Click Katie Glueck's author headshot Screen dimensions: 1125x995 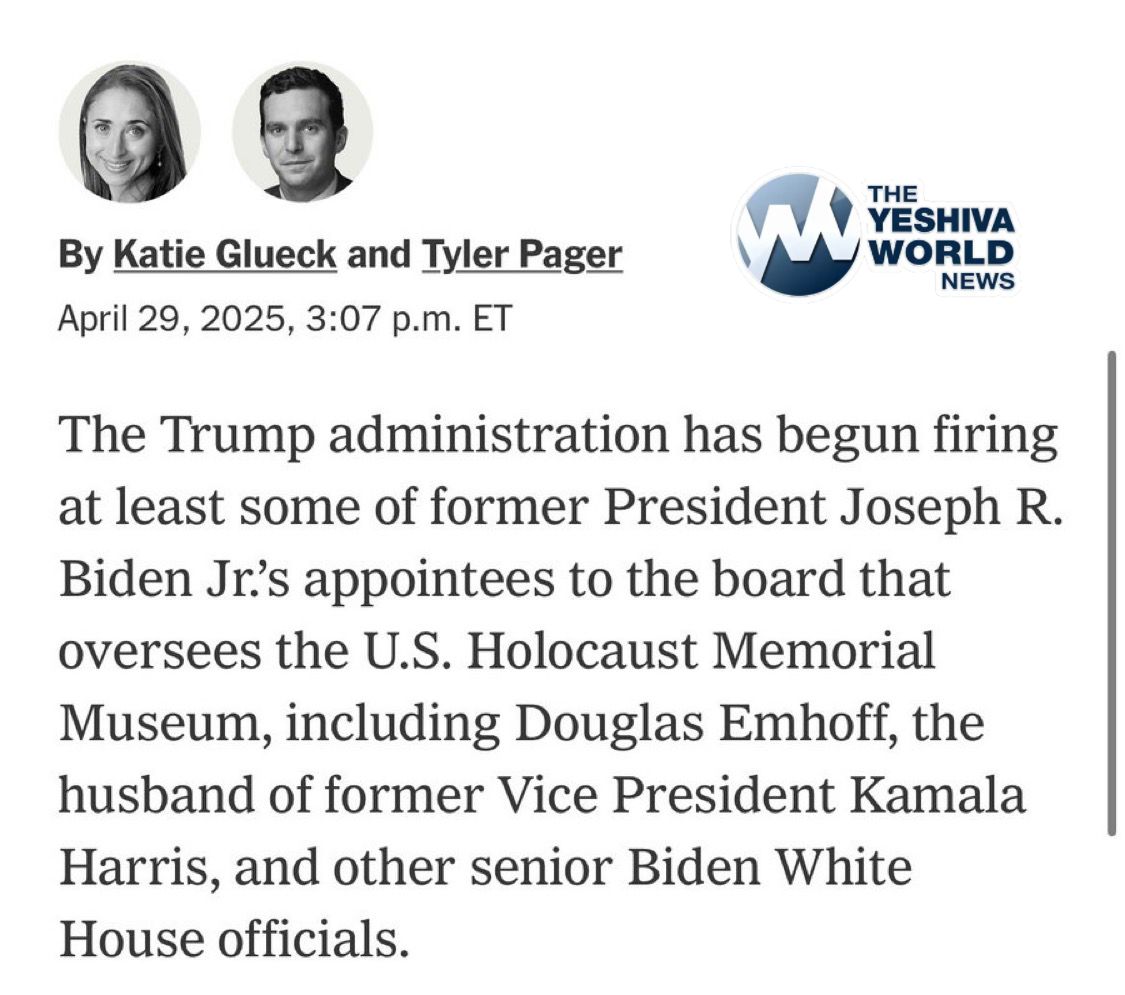coord(129,131)
